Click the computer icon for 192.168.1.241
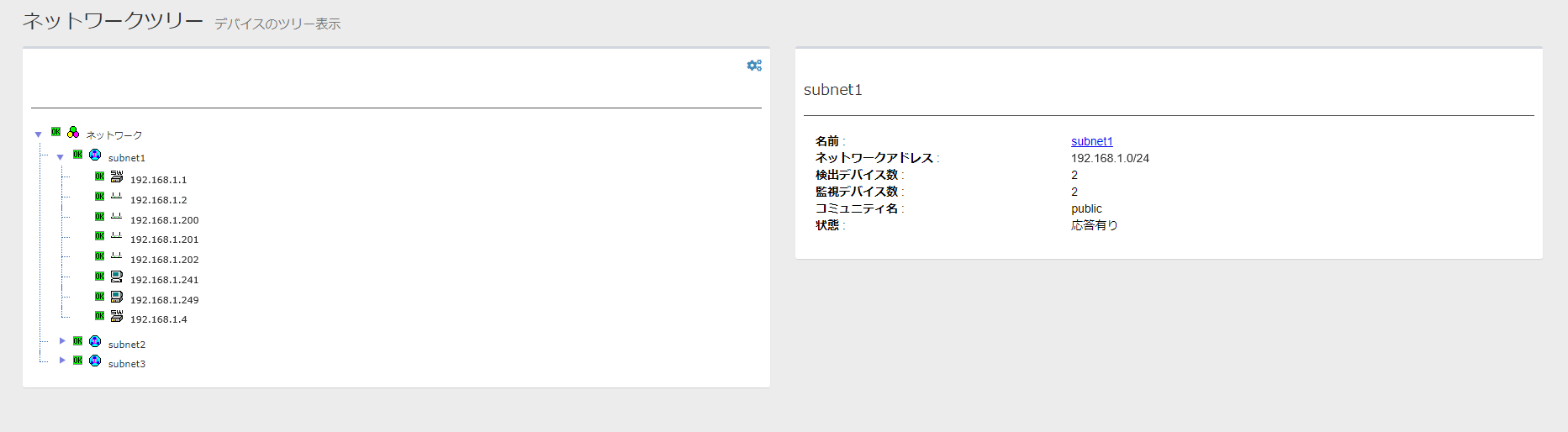 pyautogui.click(x=117, y=277)
